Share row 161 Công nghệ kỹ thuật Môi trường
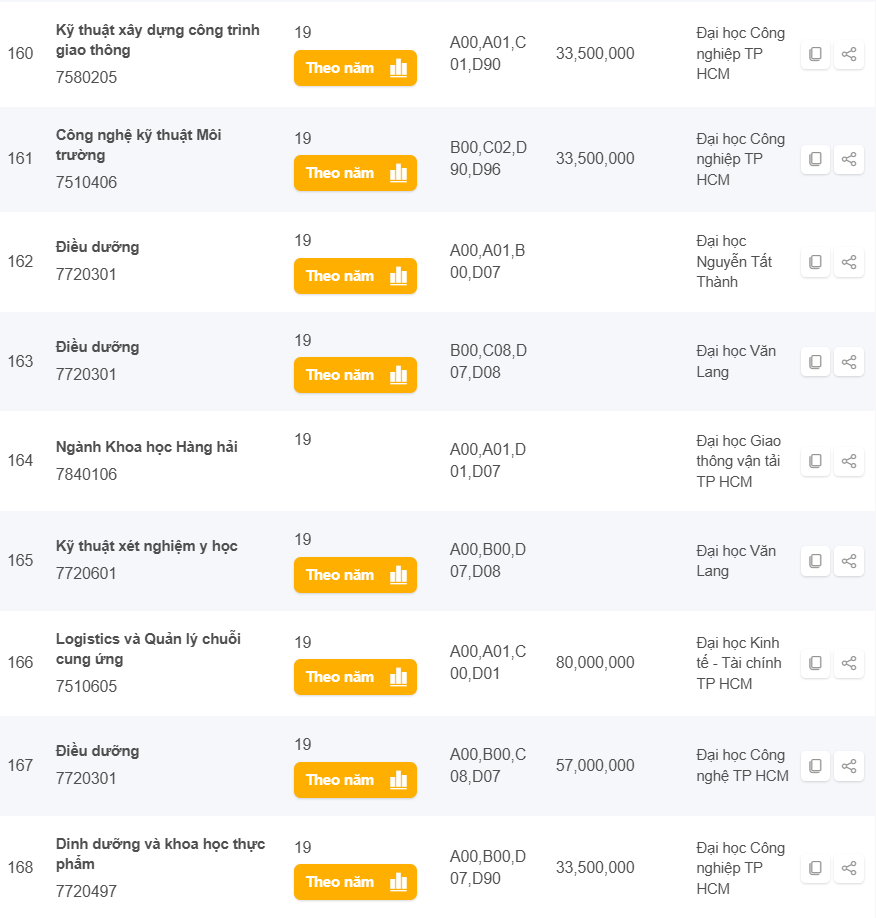The image size is (876, 918). tap(849, 159)
